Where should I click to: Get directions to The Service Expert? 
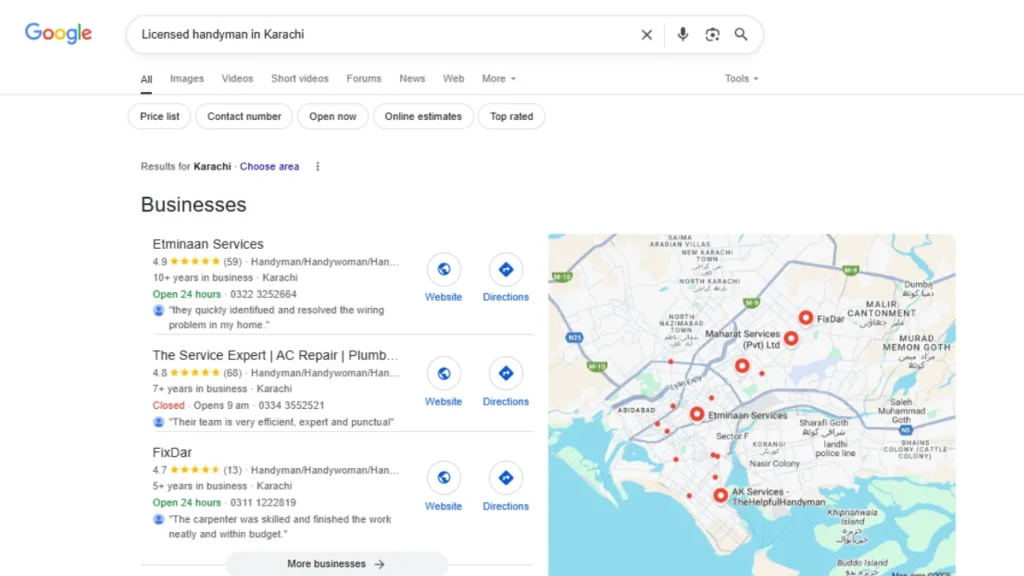pos(505,374)
